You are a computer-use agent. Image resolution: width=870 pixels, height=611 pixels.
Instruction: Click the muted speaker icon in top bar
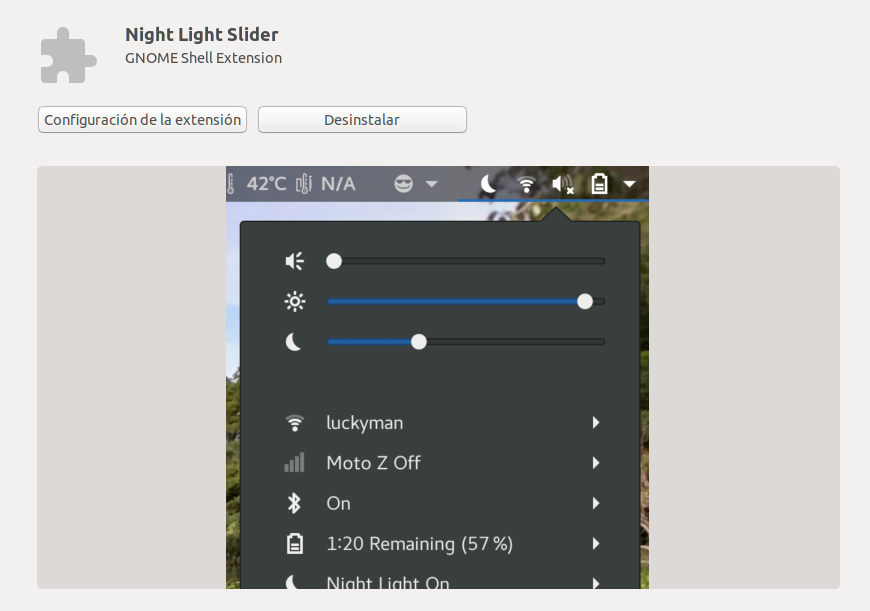point(563,184)
